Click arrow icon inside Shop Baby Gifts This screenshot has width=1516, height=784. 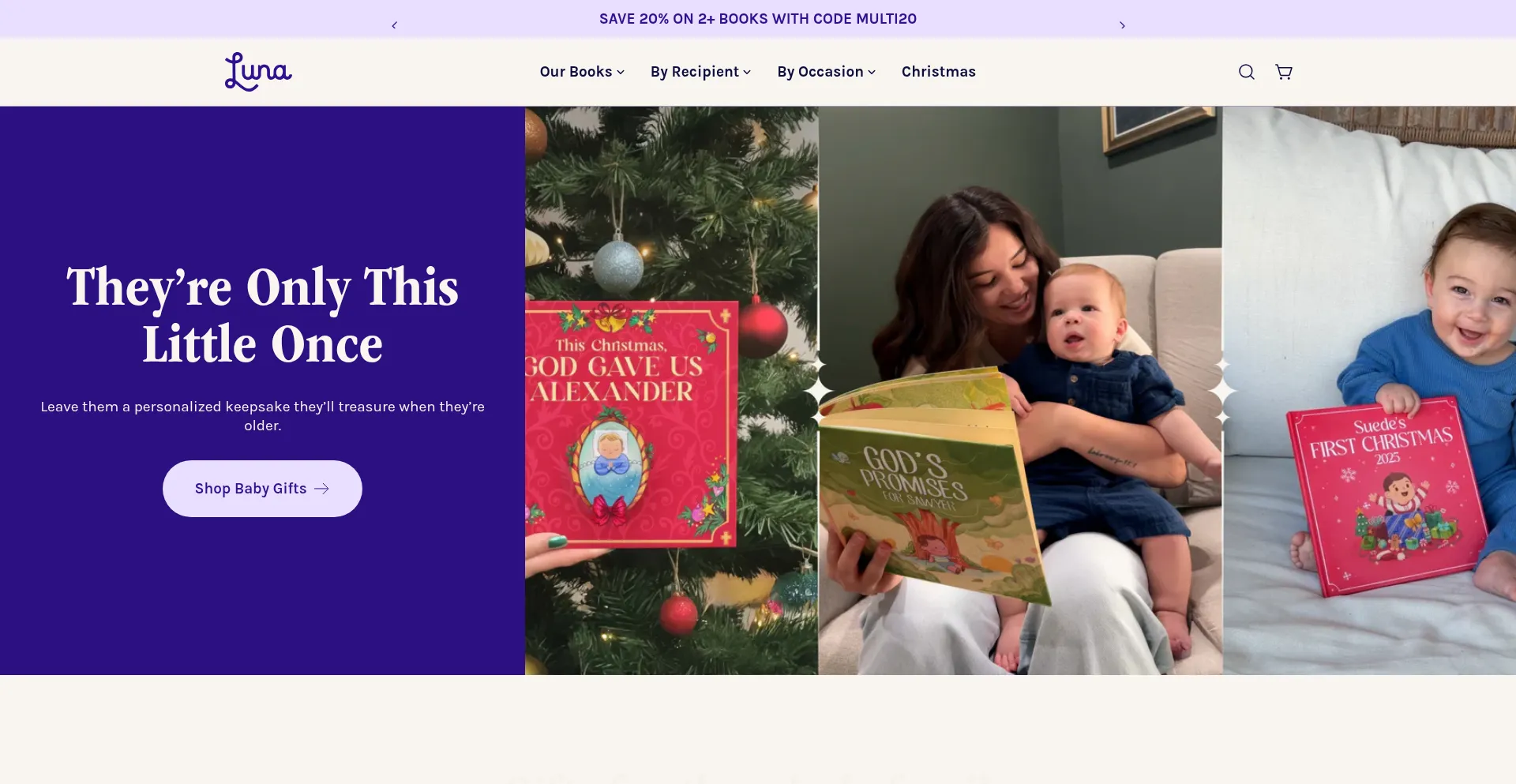tap(321, 489)
